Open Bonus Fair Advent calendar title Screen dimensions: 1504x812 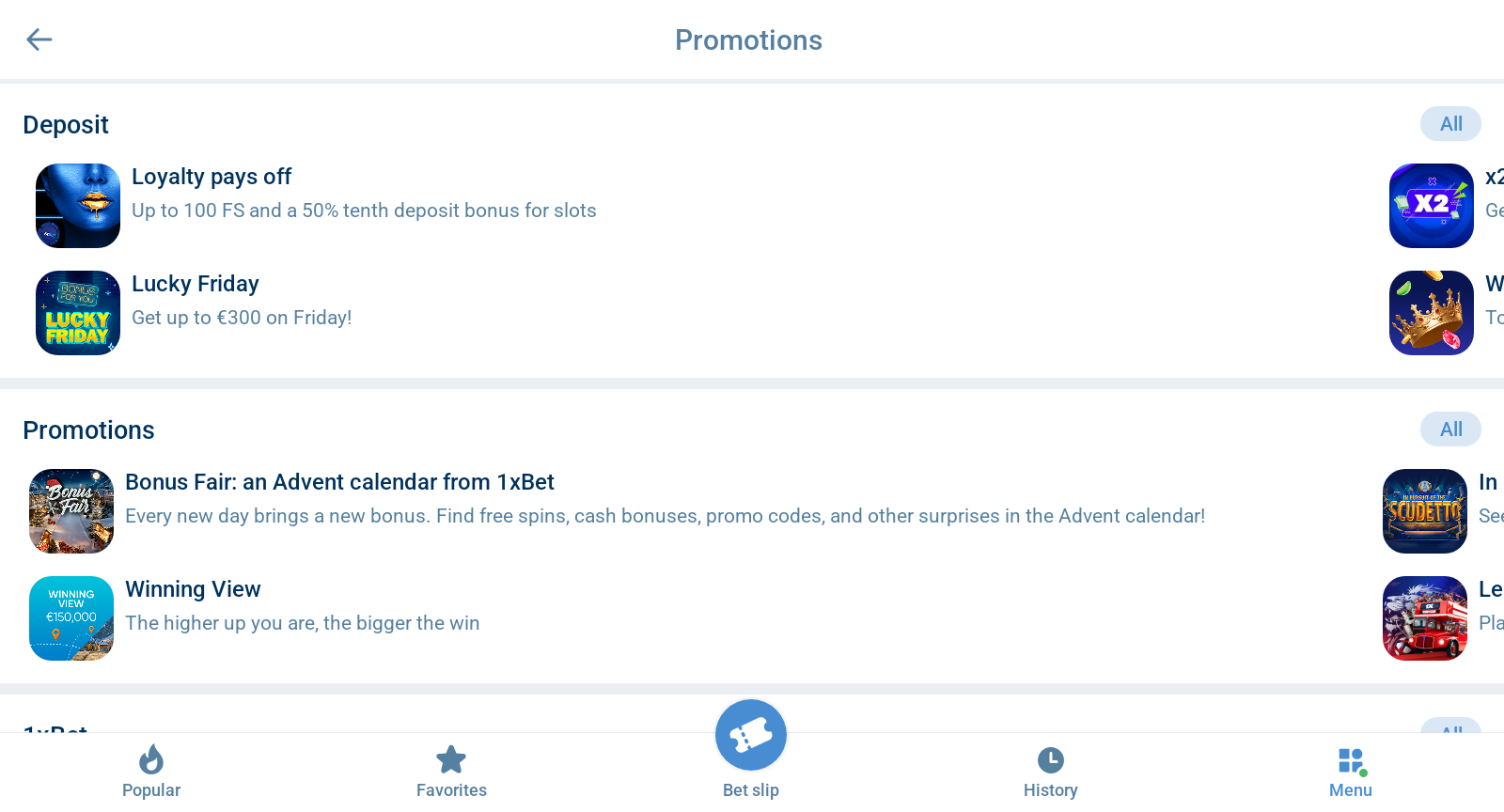point(339,482)
